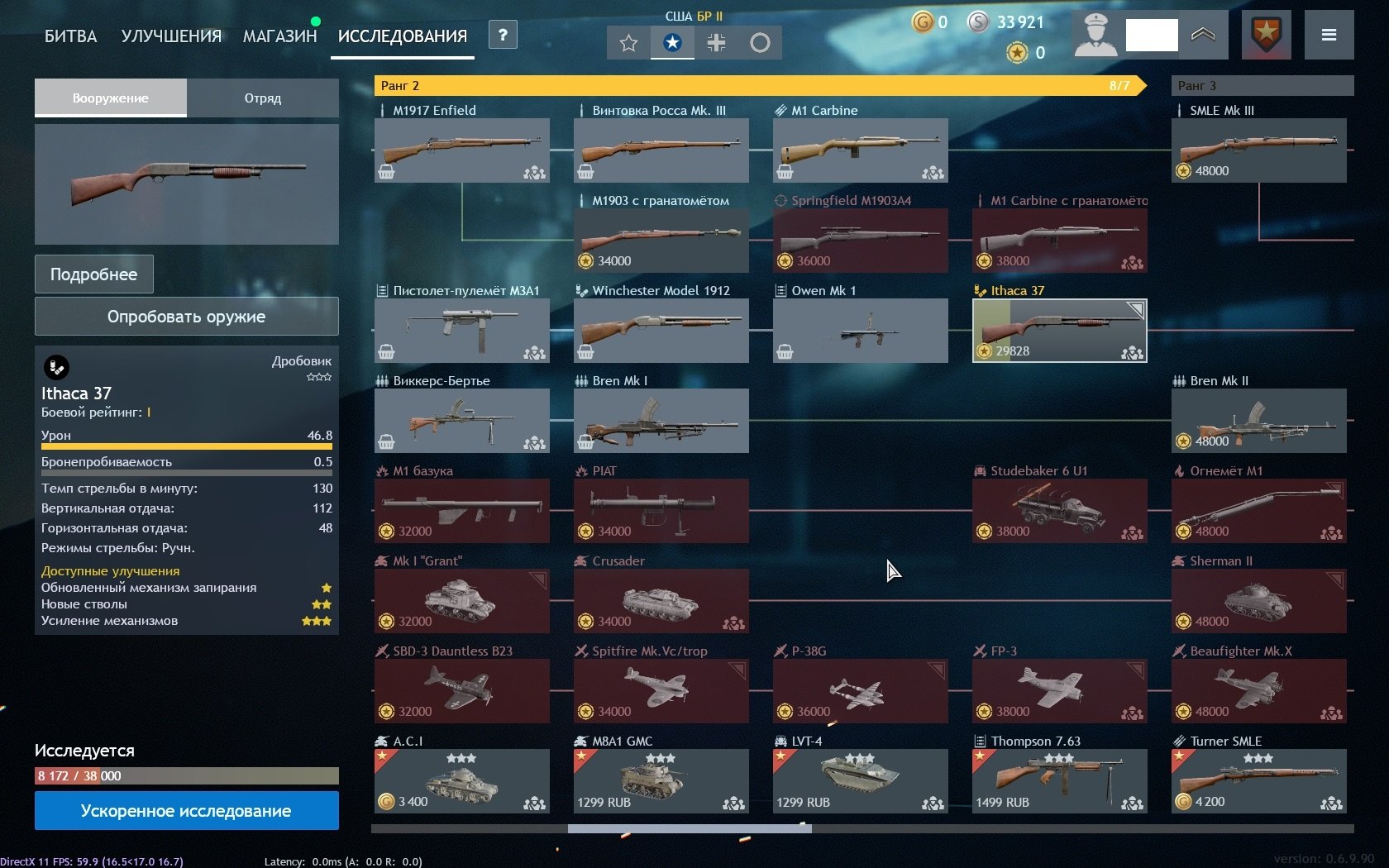The height and width of the screenshot is (868, 1389).
Task: Select the Japan circle faction icon
Action: [x=760, y=42]
